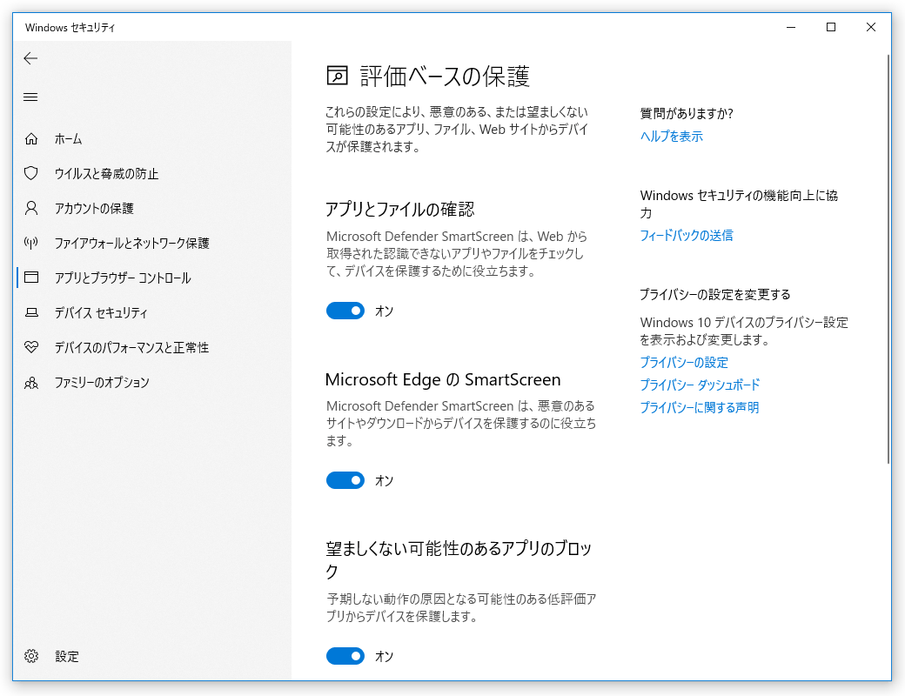Click 望ましくない可能性のあるアプリのブロック heading
The image size is (905, 696).
click(x=459, y=559)
